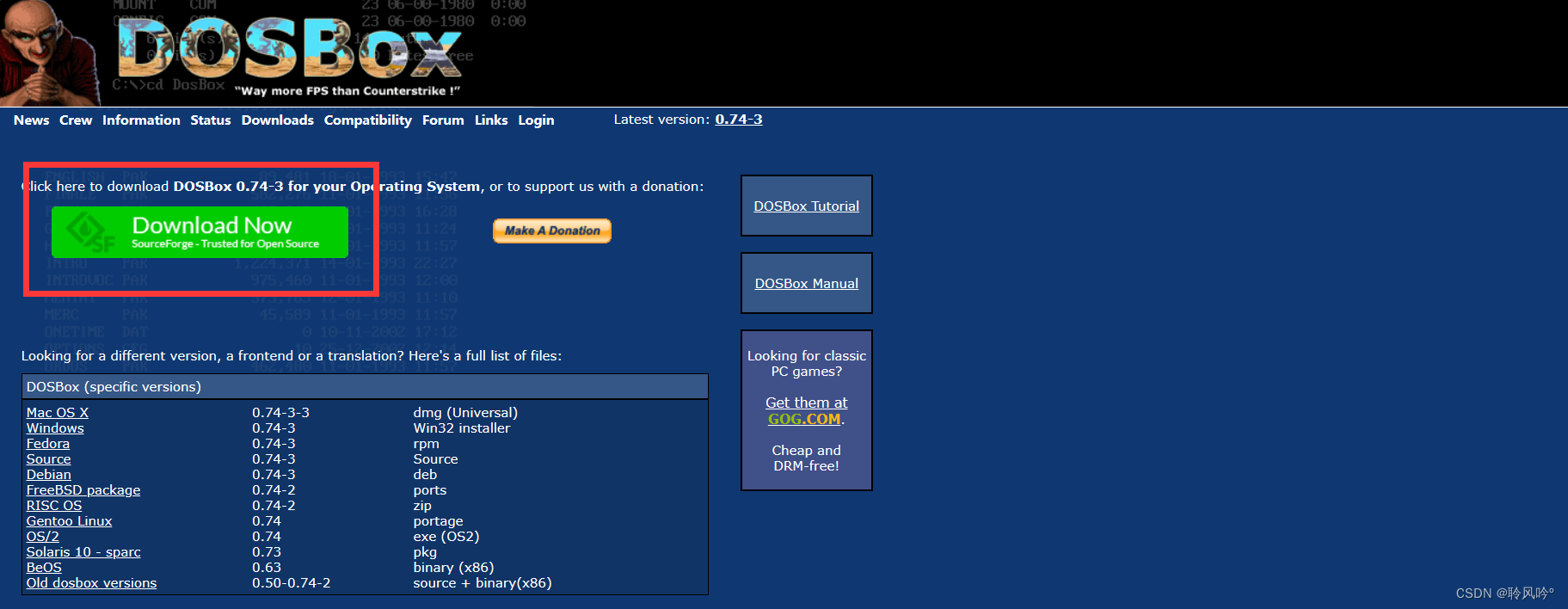Click the 'DOSBox (specific versions)' table header
This screenshot has width=1568, height=609.
(365, 387)
